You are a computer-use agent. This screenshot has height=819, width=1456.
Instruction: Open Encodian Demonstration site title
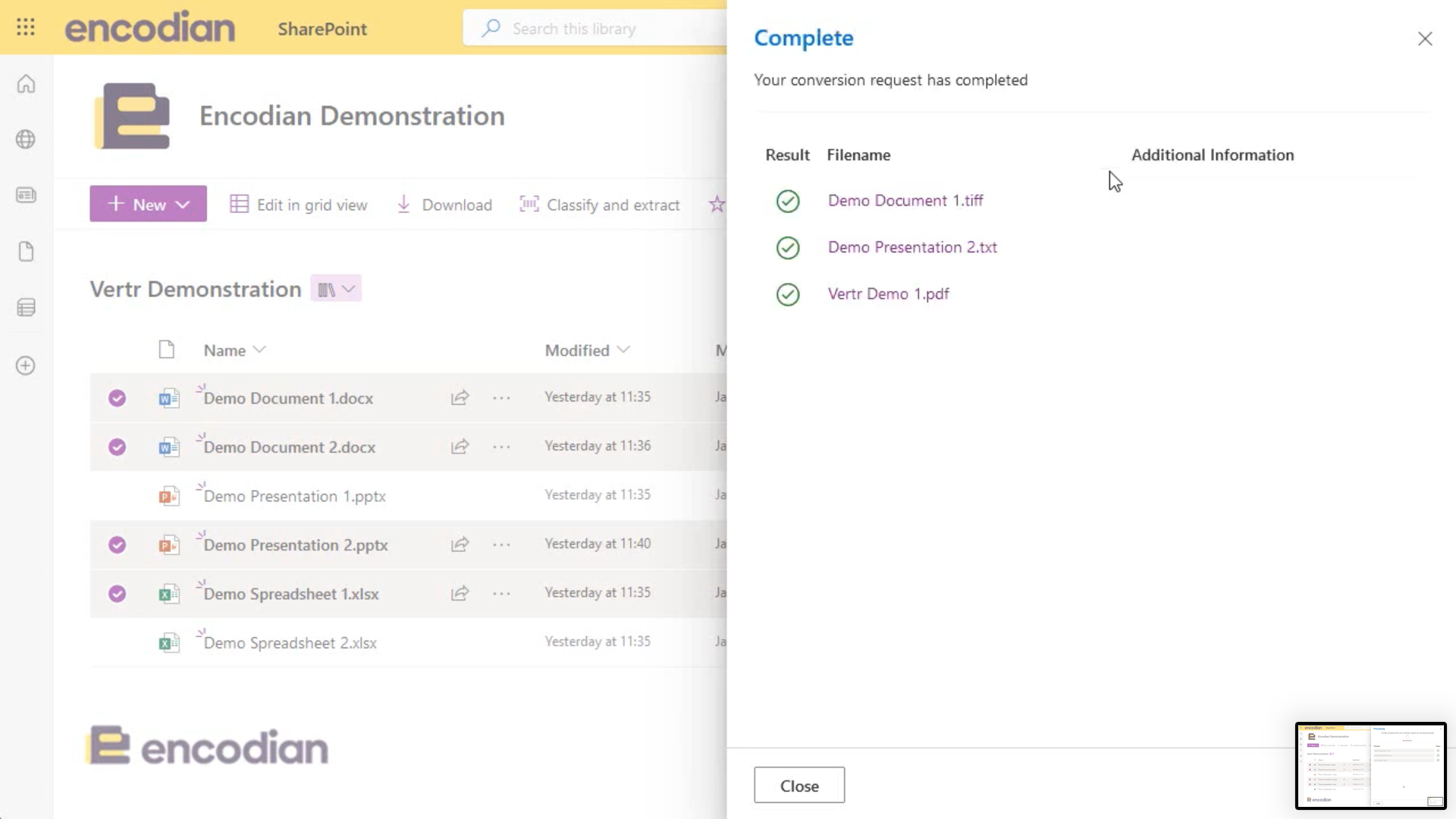pos(352,116)
